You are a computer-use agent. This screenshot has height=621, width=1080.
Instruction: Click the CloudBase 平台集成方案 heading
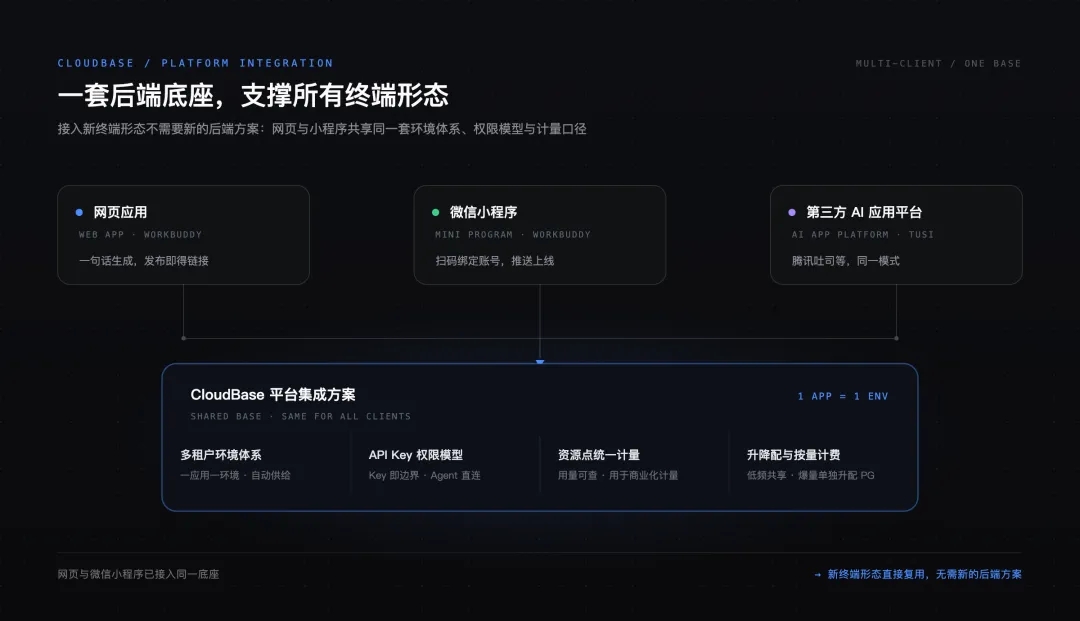tap(273, 394)
